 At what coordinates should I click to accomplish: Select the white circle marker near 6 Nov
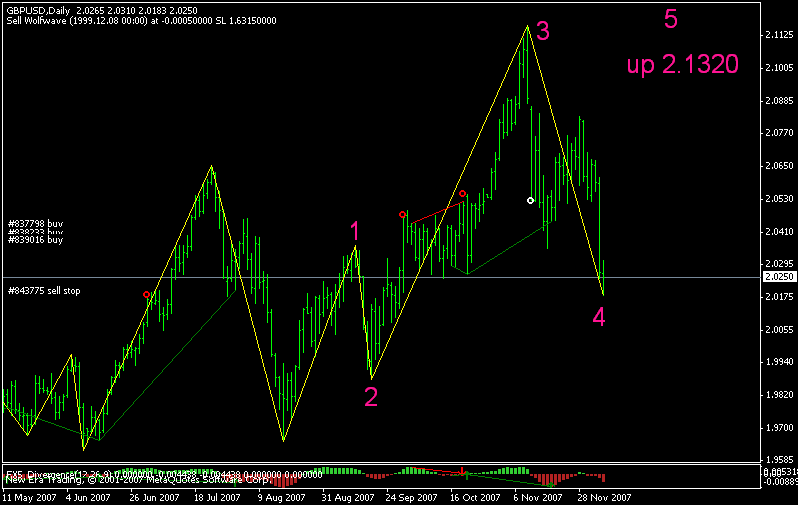[x=530, y=201]
